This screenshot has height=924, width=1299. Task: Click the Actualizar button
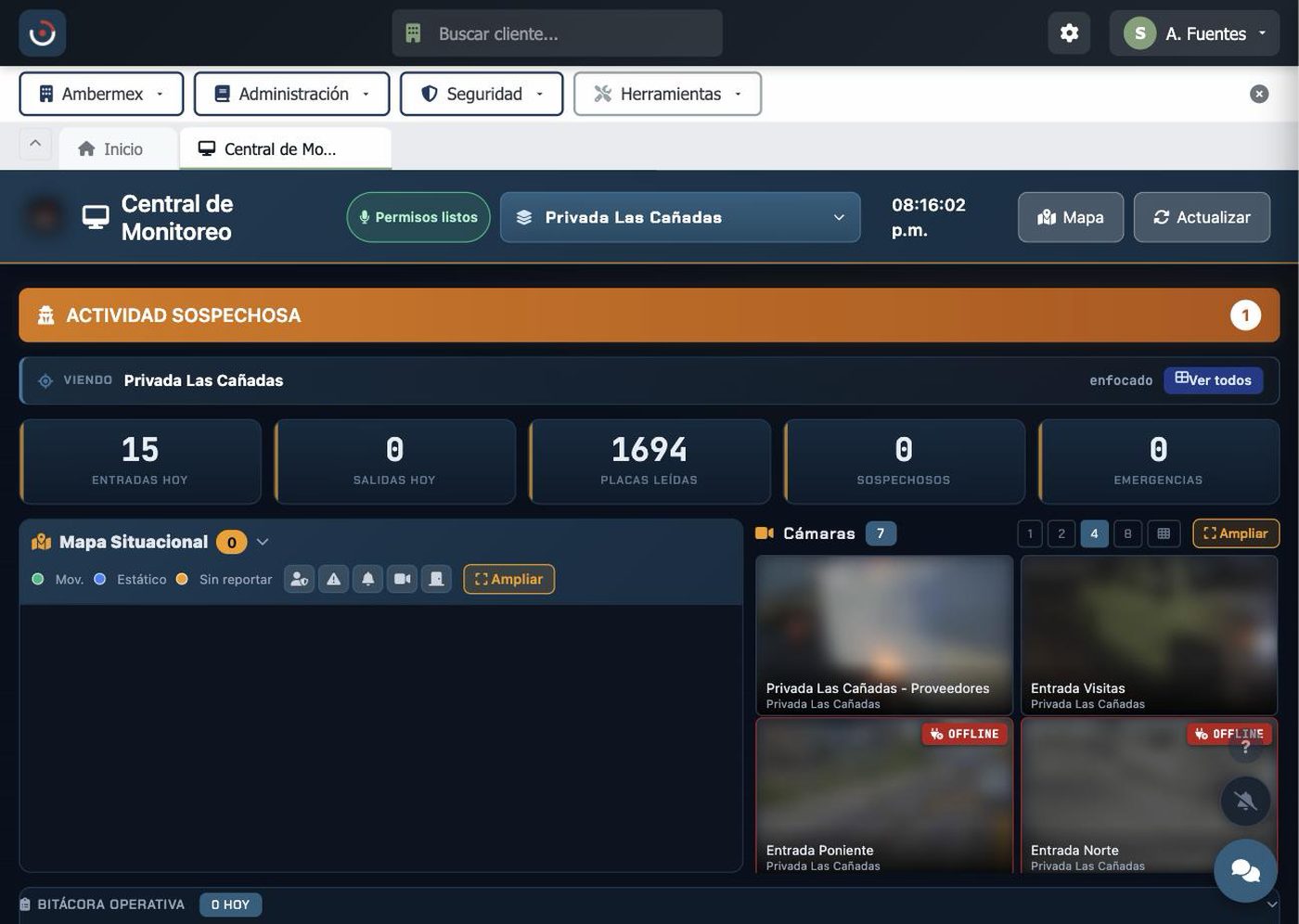[1202, 217]
